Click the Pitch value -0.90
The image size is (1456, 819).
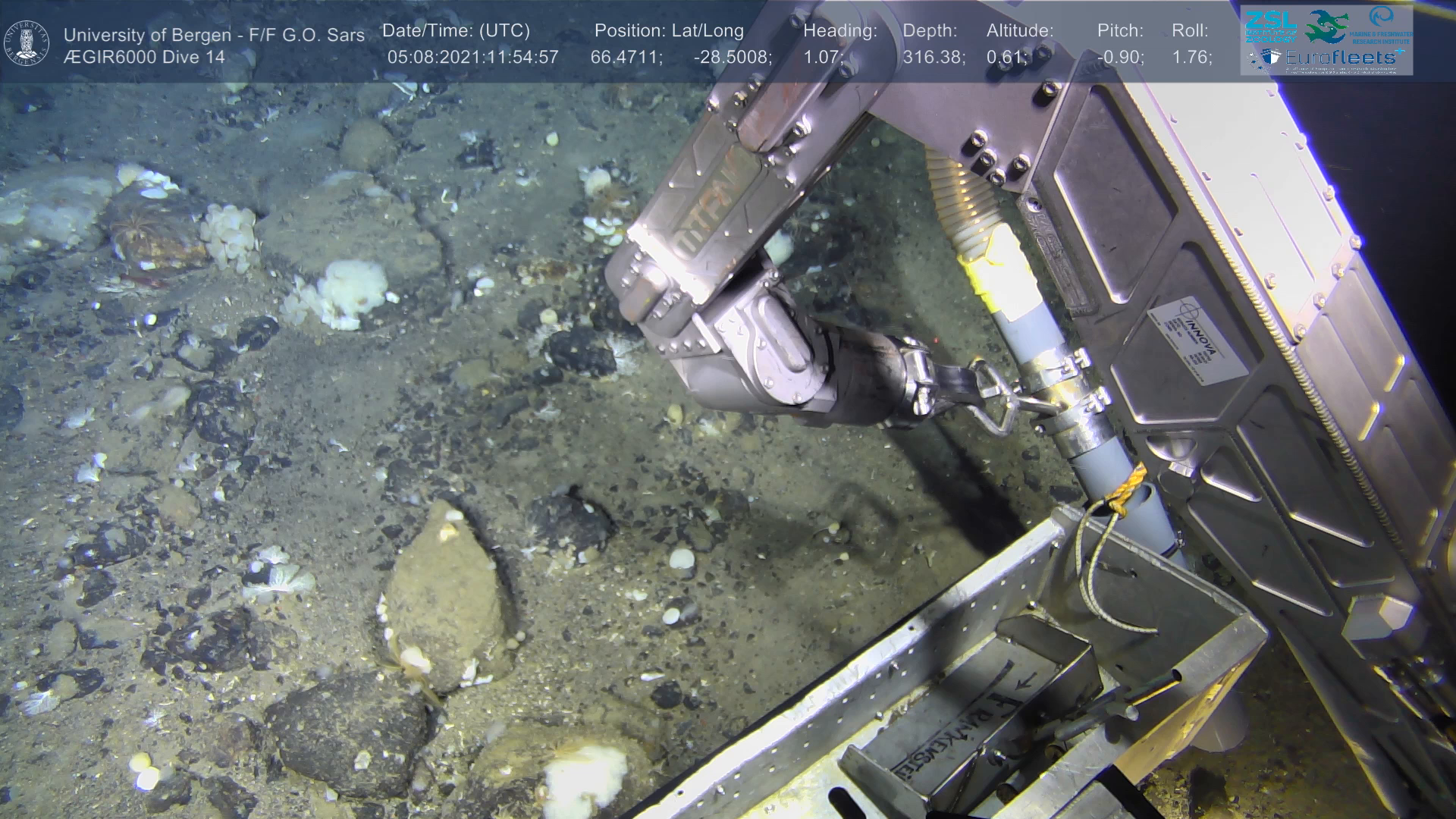tap(1120, 58)
